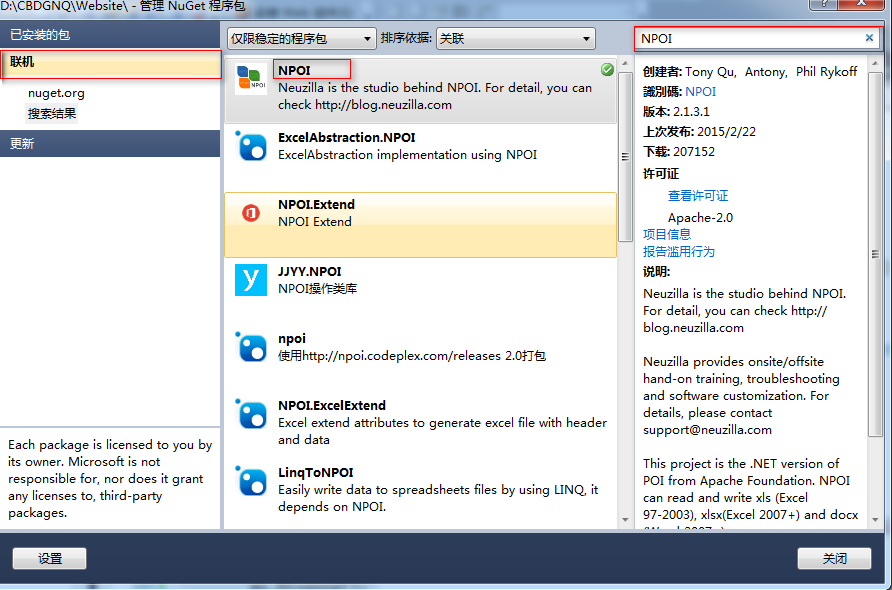Click the 关闭 button
892x590 pixels.
834,559
